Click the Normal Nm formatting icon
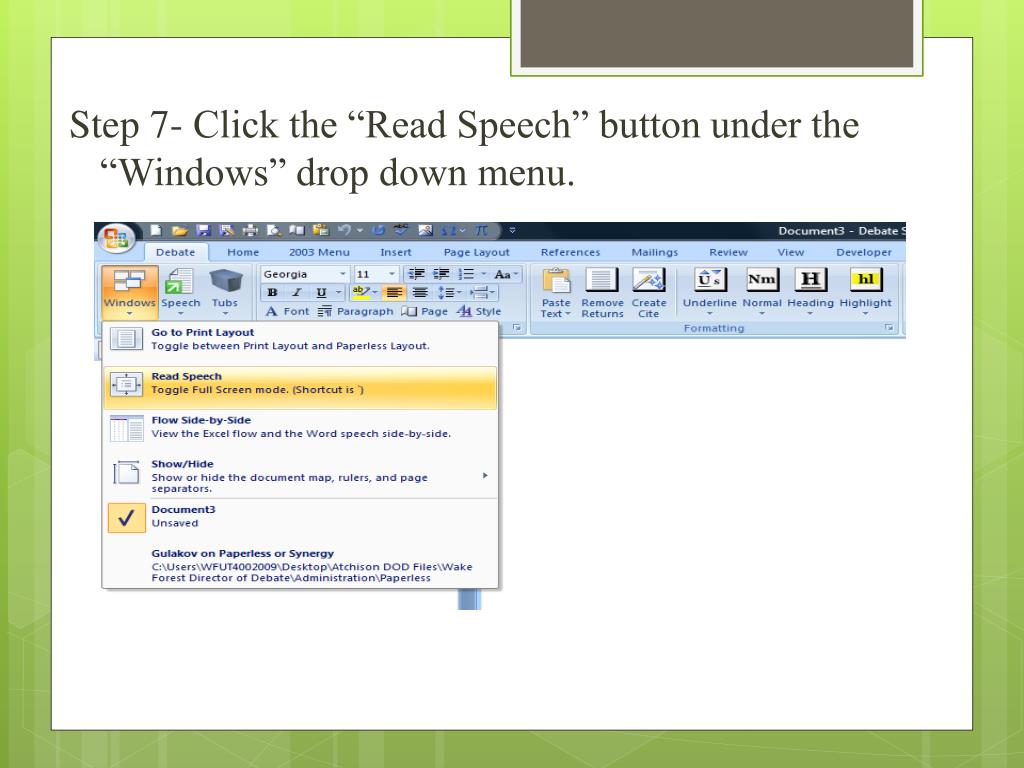The height and width of the screenshot is (768, 1024). 761,280
